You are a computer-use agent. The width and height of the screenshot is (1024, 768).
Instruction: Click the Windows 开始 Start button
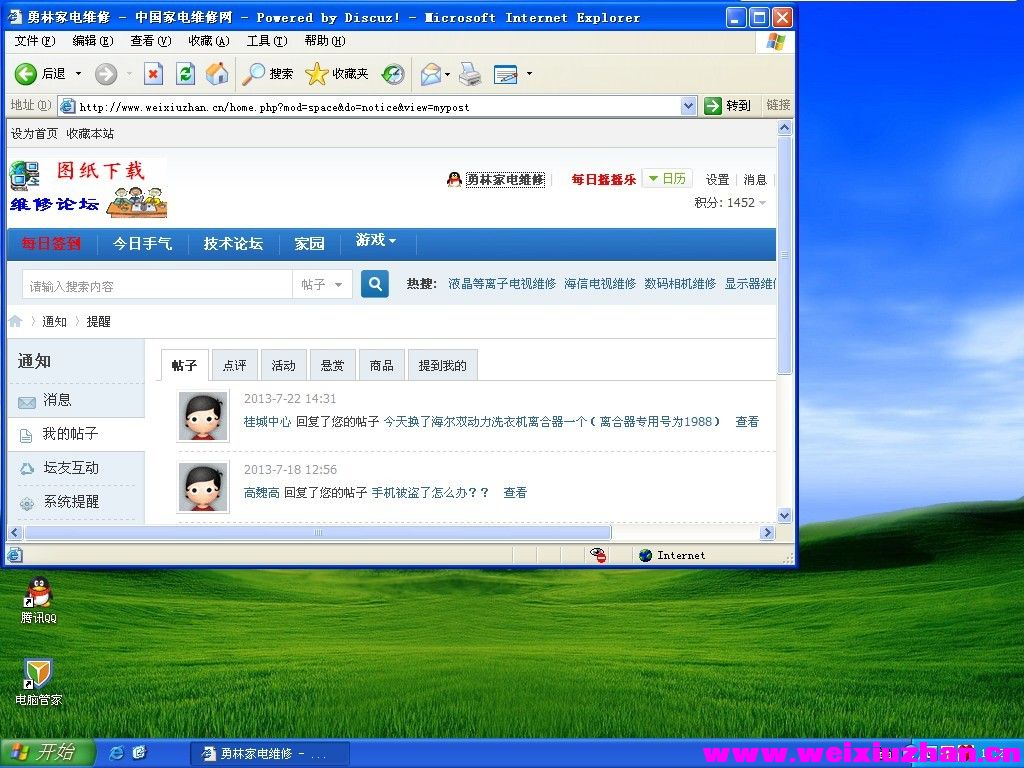(47, 753)
